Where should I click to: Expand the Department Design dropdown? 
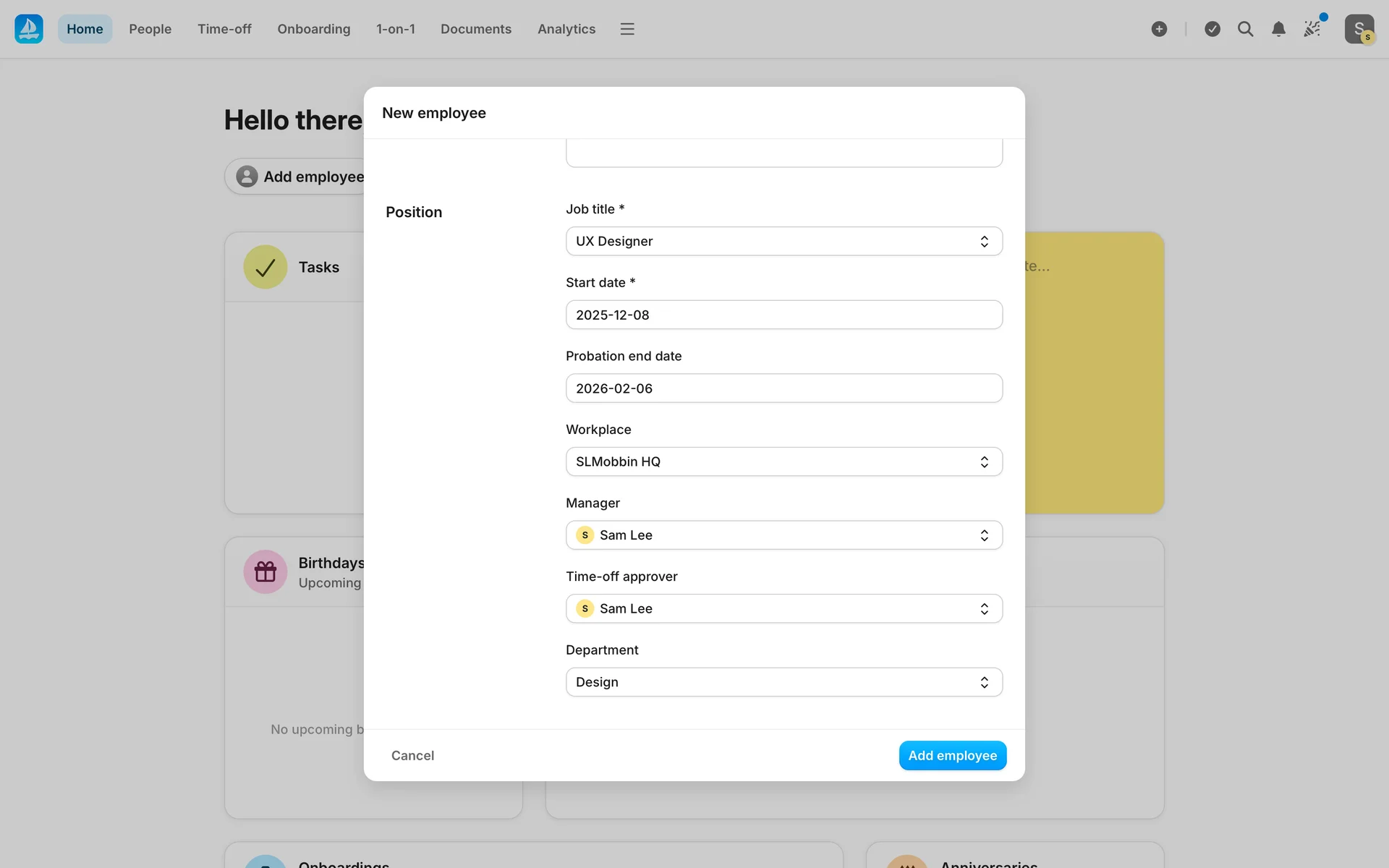[x=783, y=682]
